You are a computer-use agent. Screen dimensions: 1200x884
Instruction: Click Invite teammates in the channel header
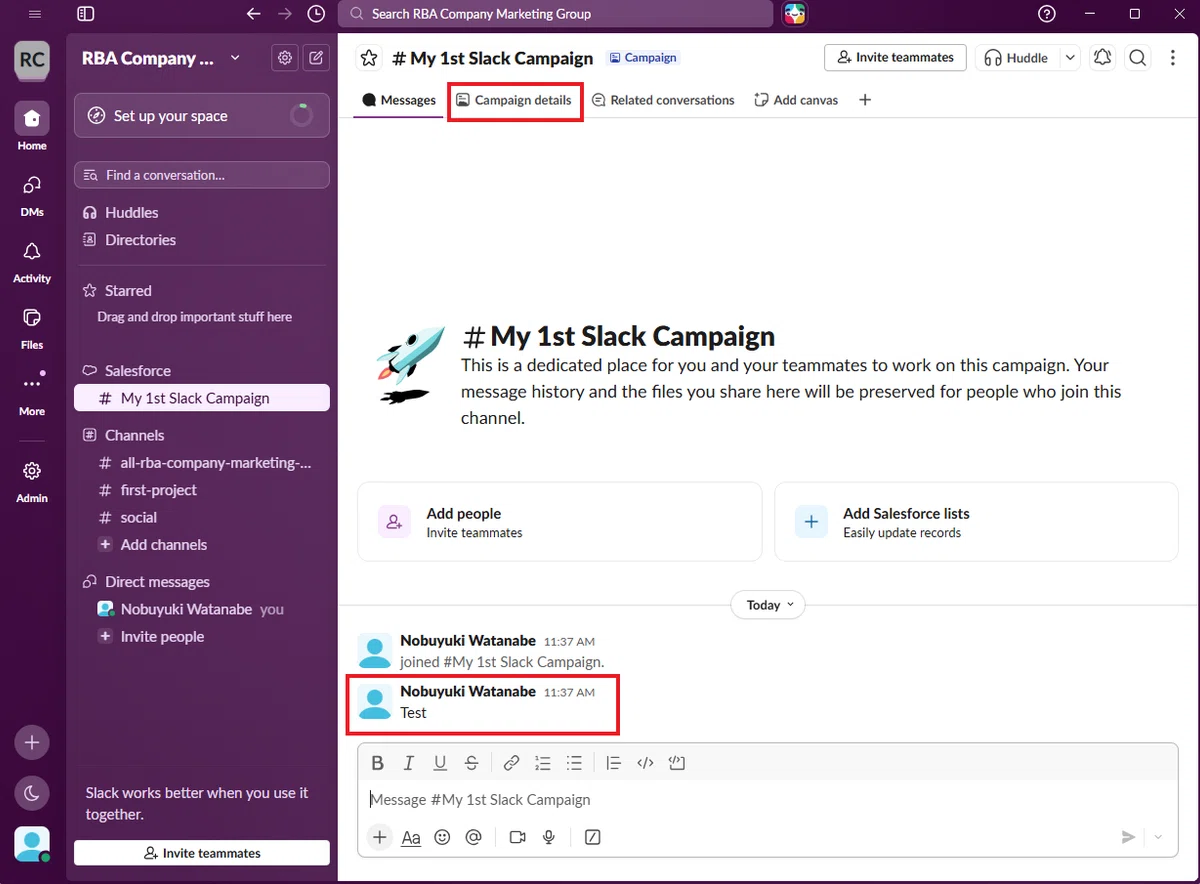click(895, 58)
